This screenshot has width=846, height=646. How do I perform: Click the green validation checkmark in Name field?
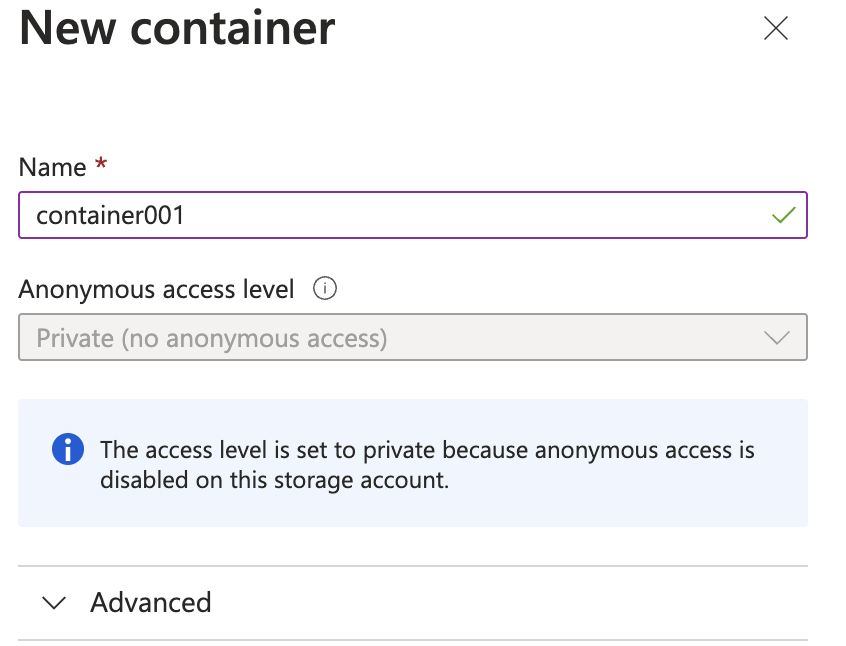click(783, 215)
